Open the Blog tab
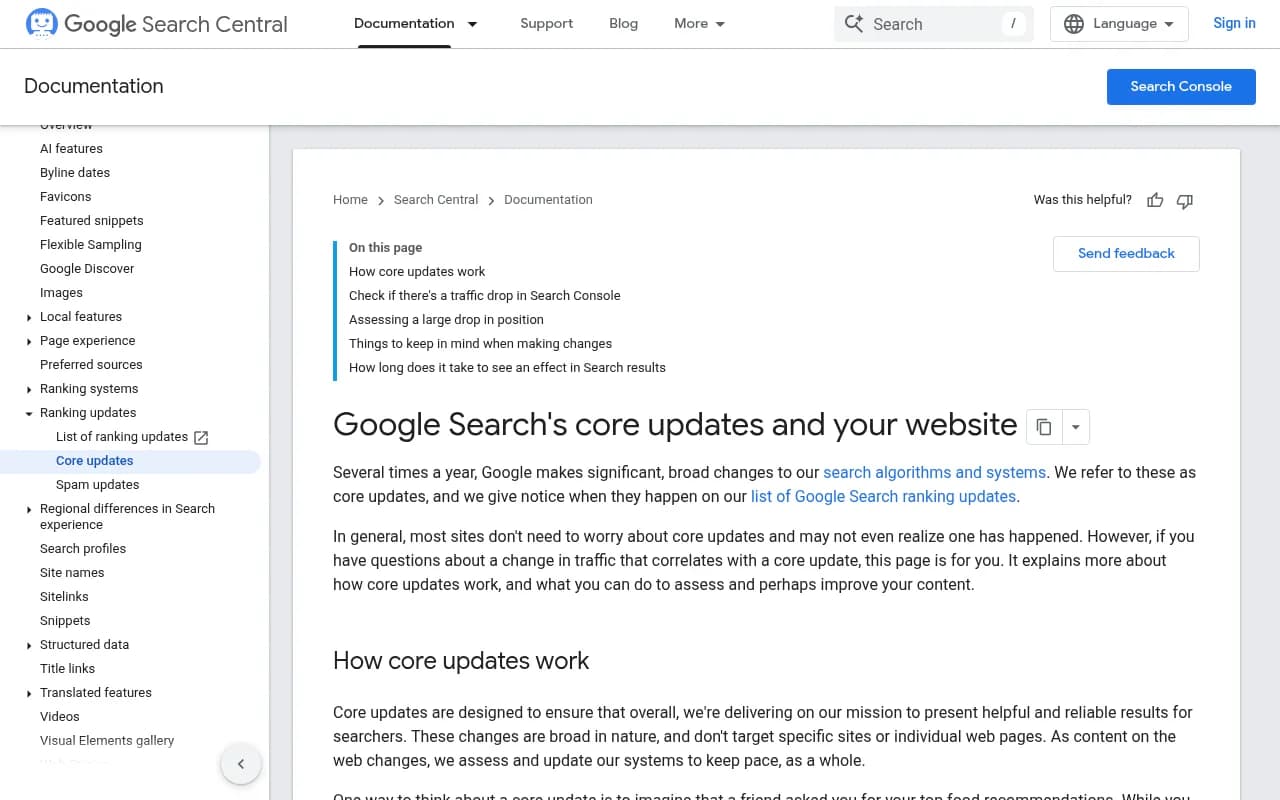 [x=623, y=24]
